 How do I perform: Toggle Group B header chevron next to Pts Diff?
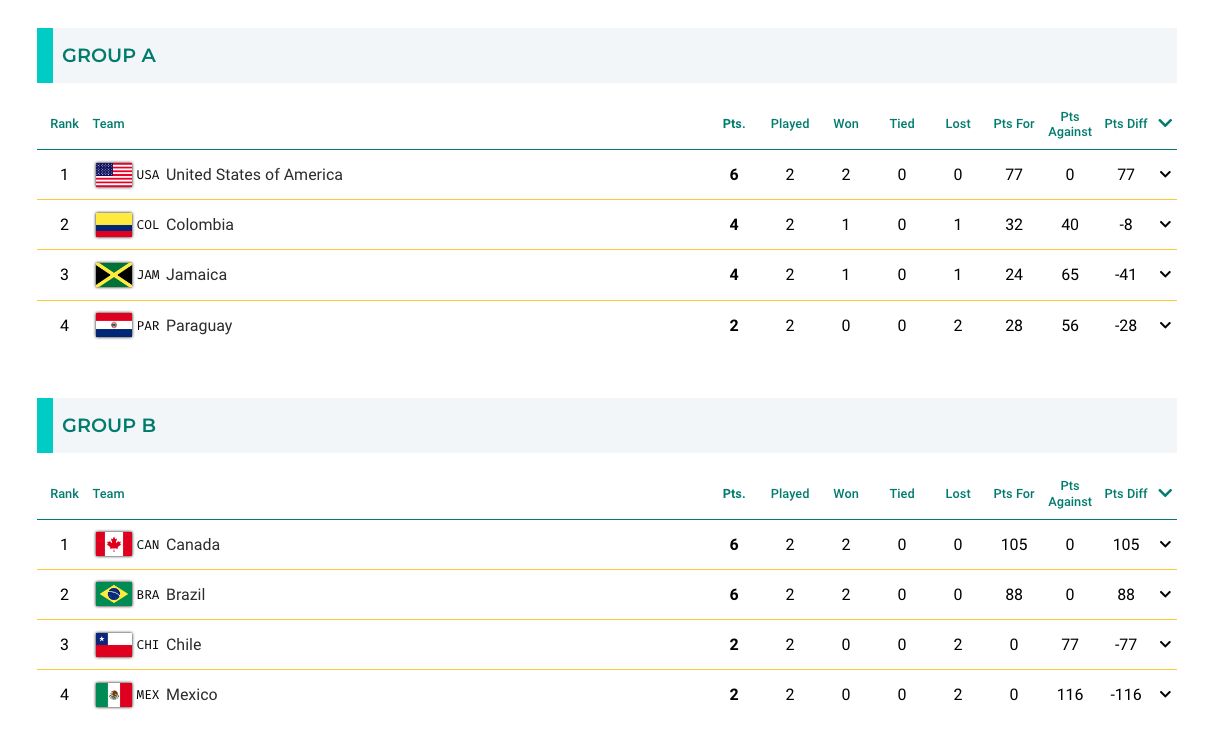pyautogui.click(x=1165, y=493)
